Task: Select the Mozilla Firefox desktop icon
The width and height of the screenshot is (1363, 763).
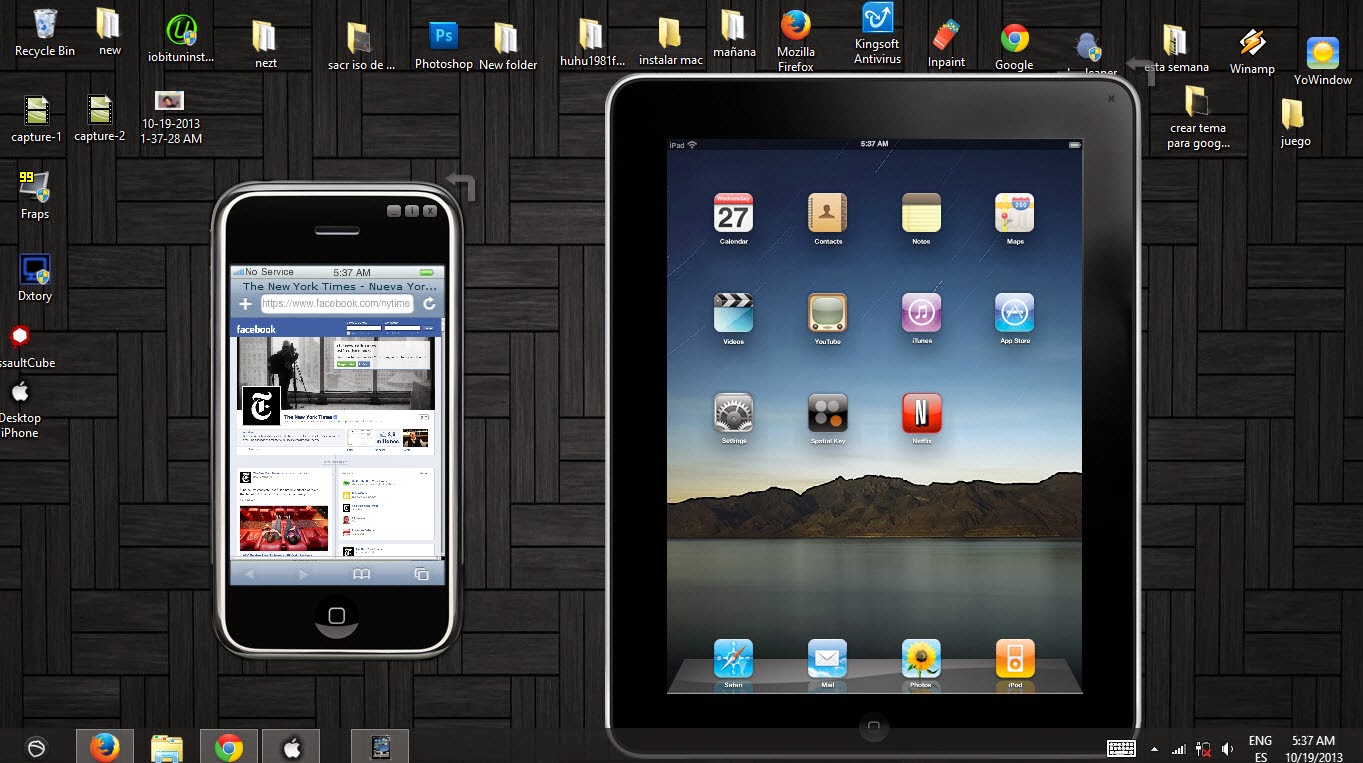Action: (x=796, y=41)
